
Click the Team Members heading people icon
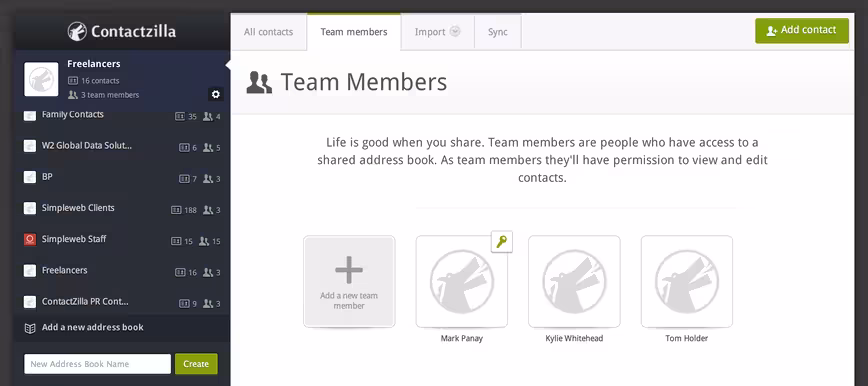[x=259, y=82]
